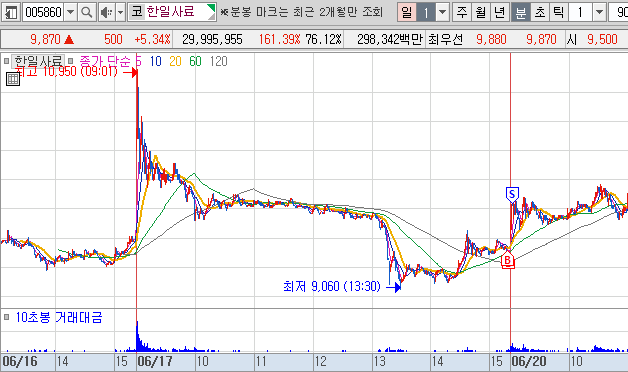Click the change rate +5.34%
Screen dimensions: 628x372
coord(152,39)
